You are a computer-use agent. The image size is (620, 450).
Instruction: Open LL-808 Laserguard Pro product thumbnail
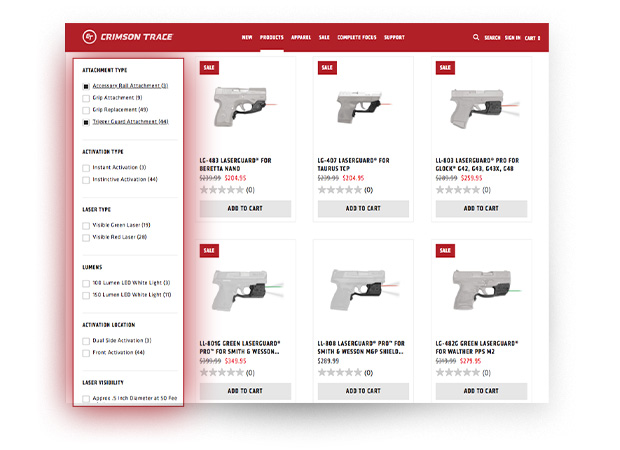(362, 288)
